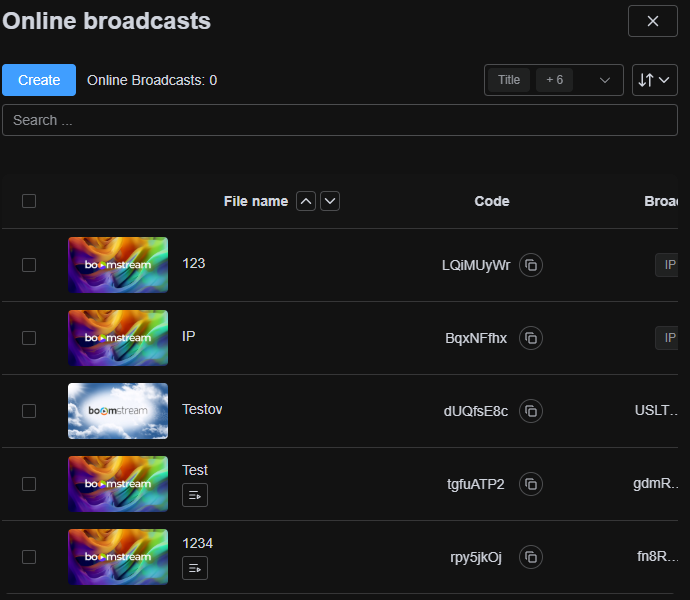Click the IP tag in the IP row
690x600 pixels.
coord(667,338)
